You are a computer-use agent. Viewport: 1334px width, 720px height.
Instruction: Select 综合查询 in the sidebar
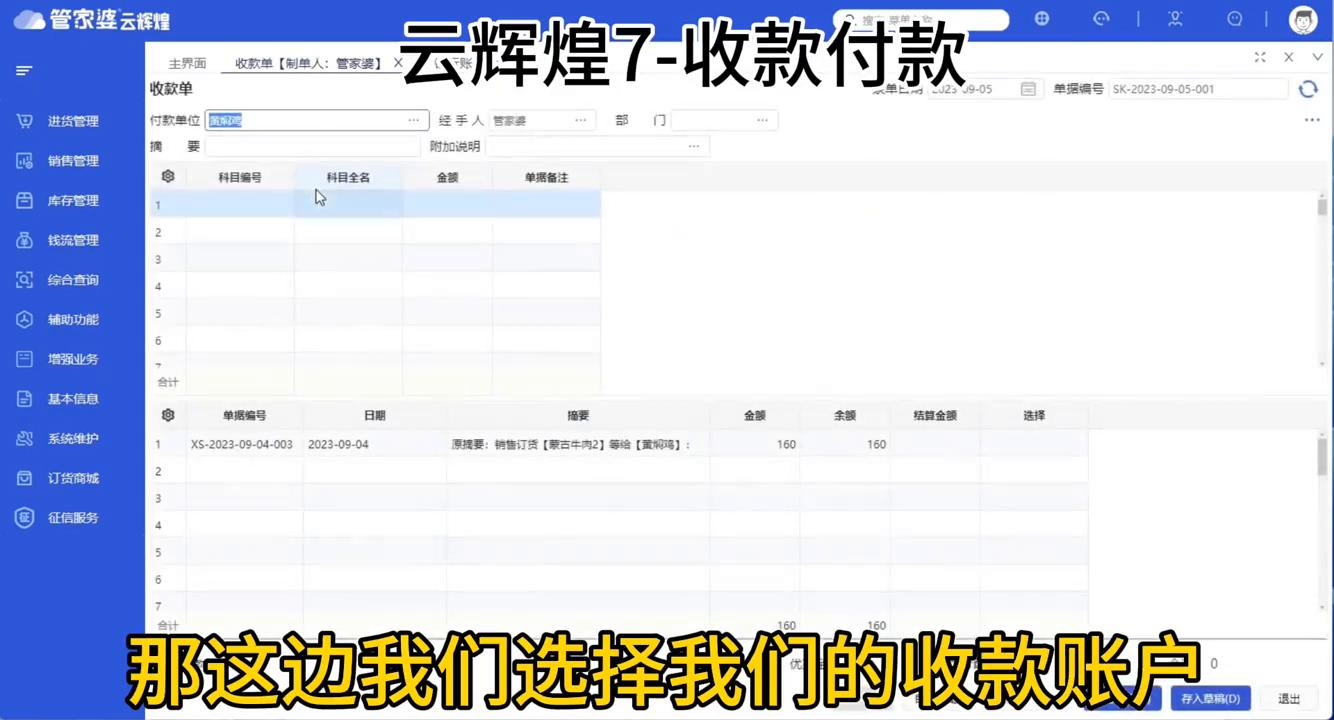click(x=71, y=280)
